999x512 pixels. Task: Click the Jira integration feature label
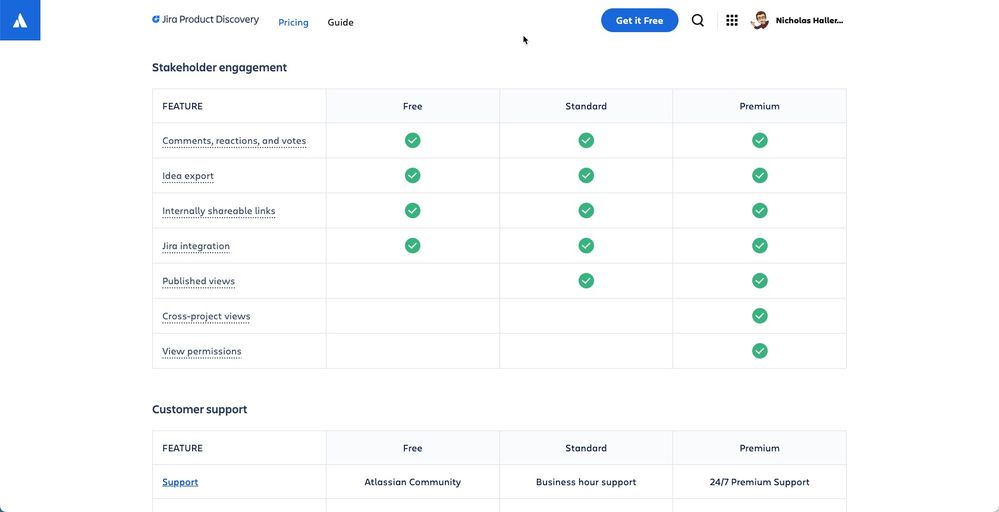point(196,246)
